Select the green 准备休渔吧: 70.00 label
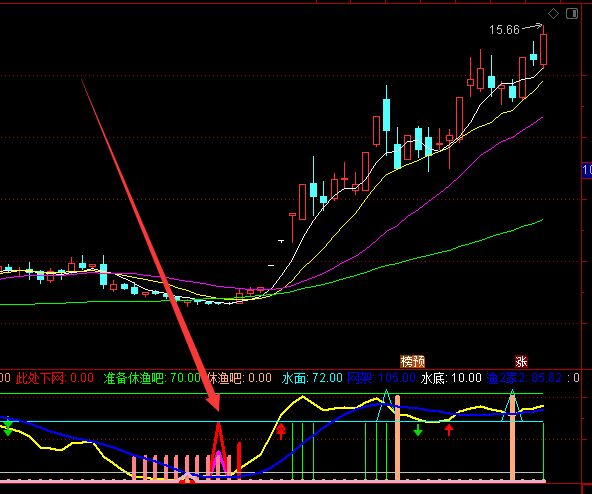Viewport: 592px width, 494px height. [x=152, y=378]
